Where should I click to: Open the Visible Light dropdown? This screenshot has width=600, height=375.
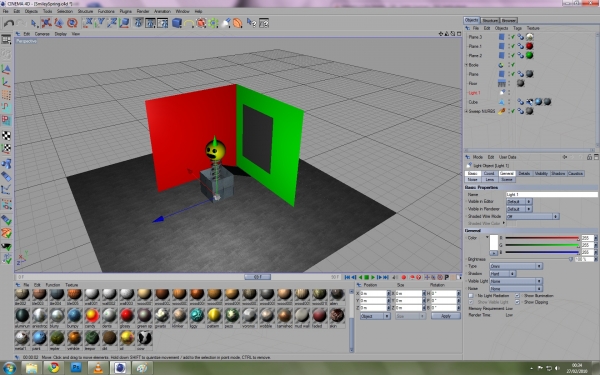[516, 281]
